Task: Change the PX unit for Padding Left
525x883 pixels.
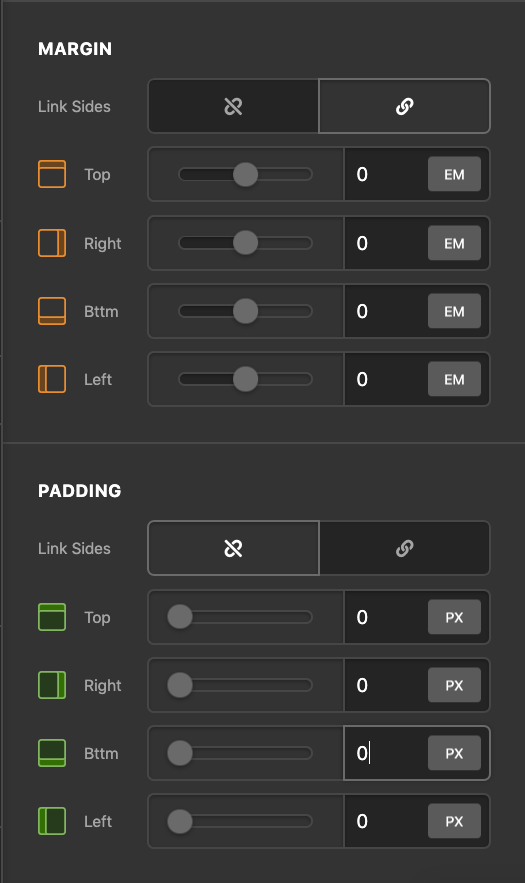Action: (x=454, y=822)
